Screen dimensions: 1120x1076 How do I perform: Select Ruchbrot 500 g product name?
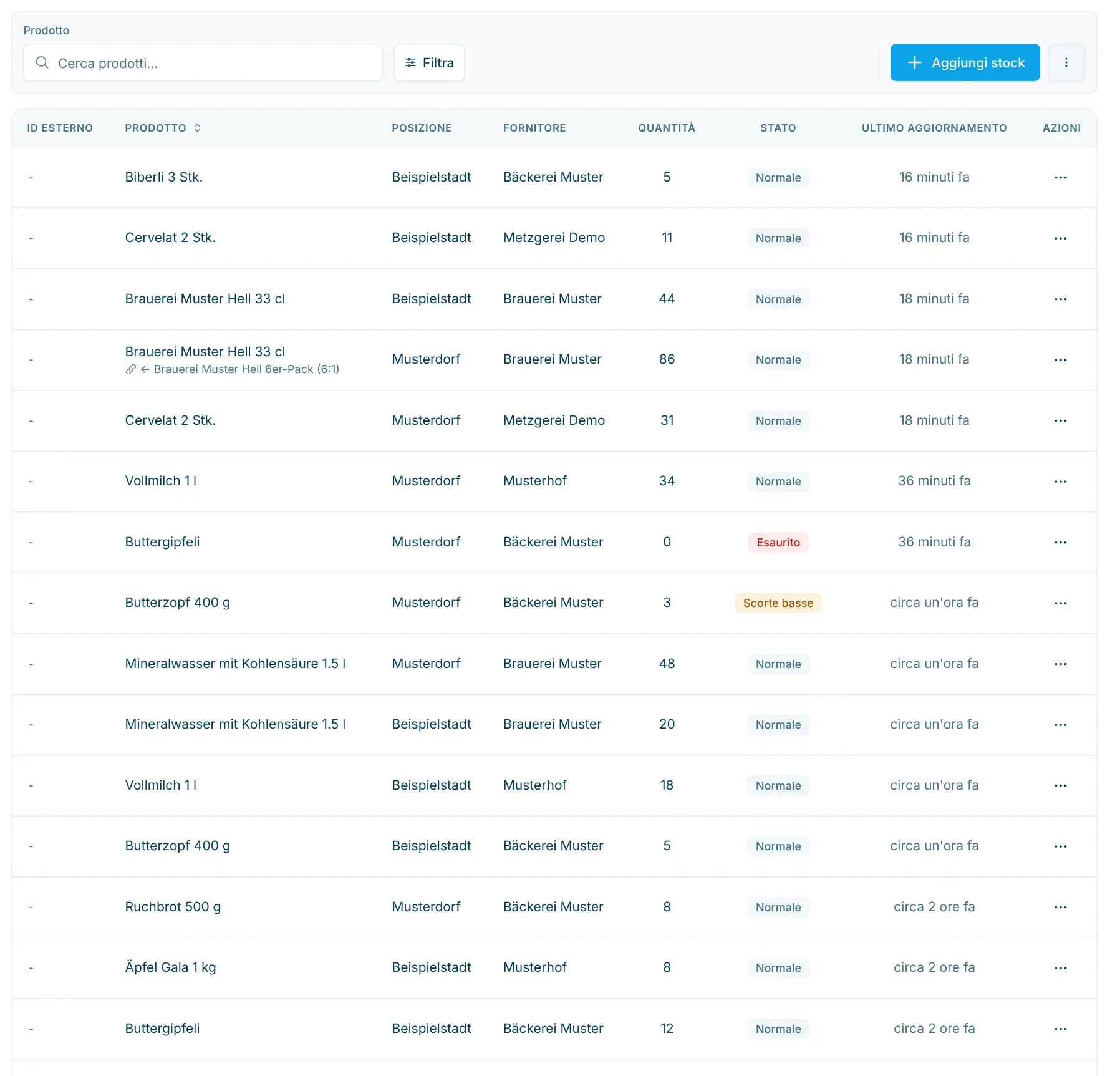pyautogui.click(x=173, y=907)
